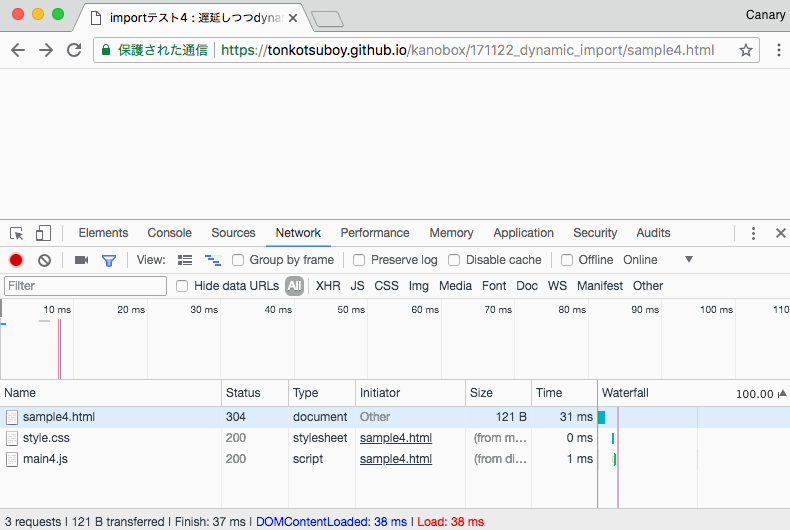The width and height of the screenshot is (790, 530).
Task: Enable the Preserve log checkbox
Action: click(x=359, y=260)
